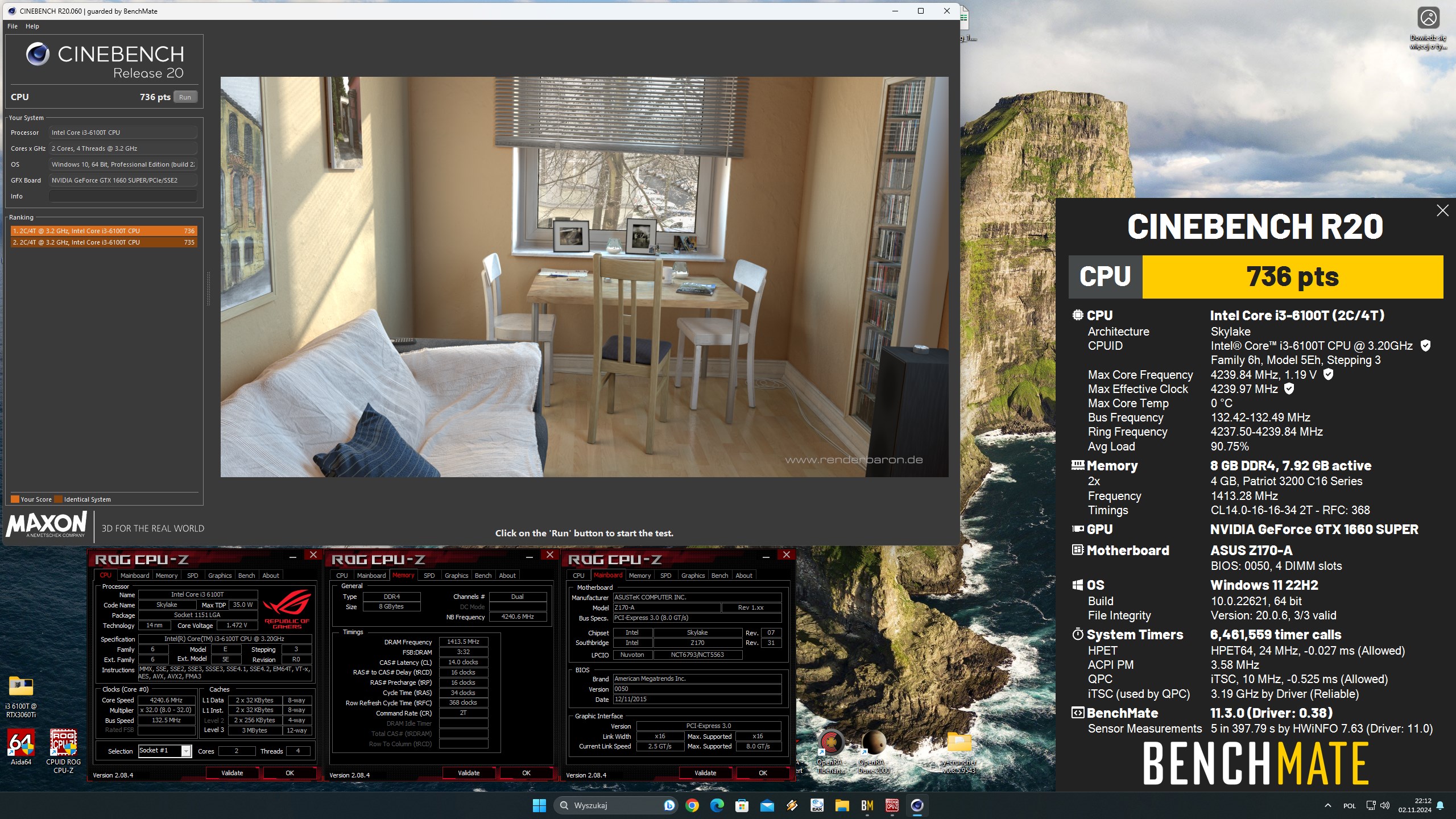Click the verified shield icon beside the CPUID line
This screenshot has width=1456, height=819.
(1425, 345)
